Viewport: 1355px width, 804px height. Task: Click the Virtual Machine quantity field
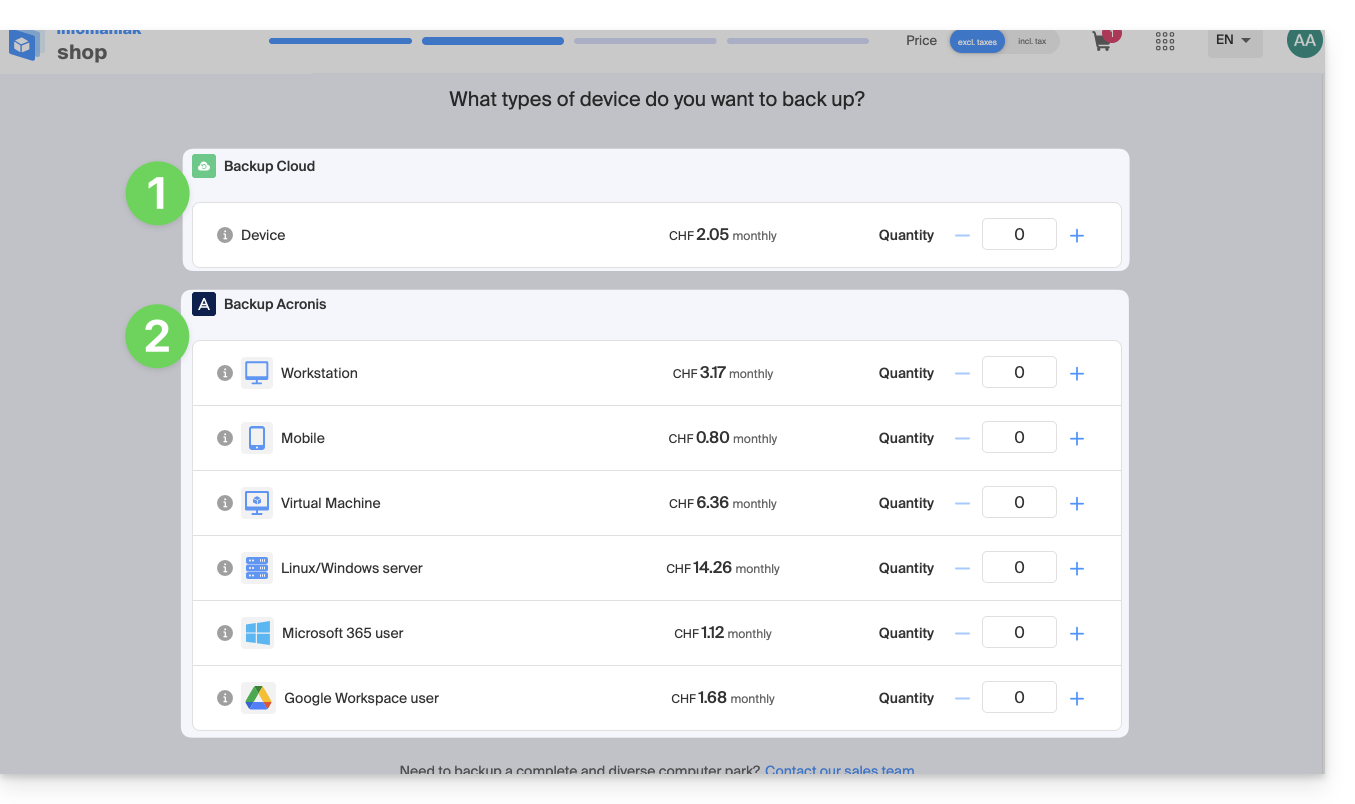point(1019,503)
